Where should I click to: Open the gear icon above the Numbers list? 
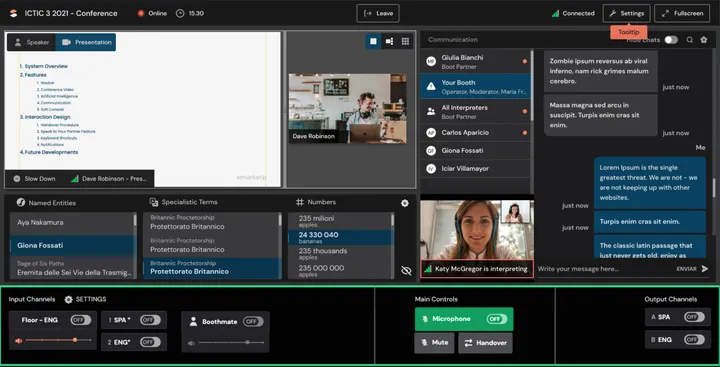(x=405, y=203)
